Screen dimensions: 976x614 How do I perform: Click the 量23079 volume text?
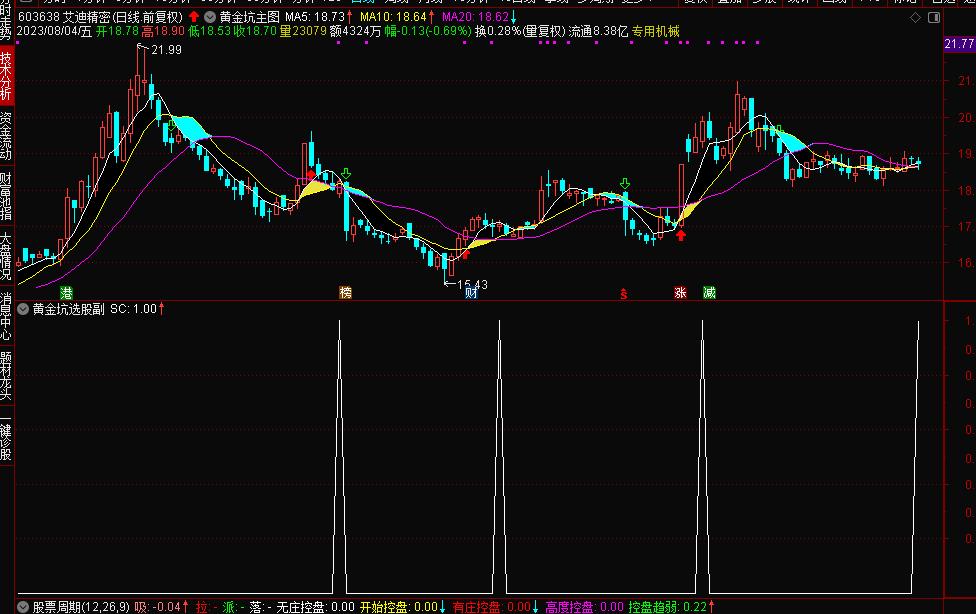coord(303,31)
